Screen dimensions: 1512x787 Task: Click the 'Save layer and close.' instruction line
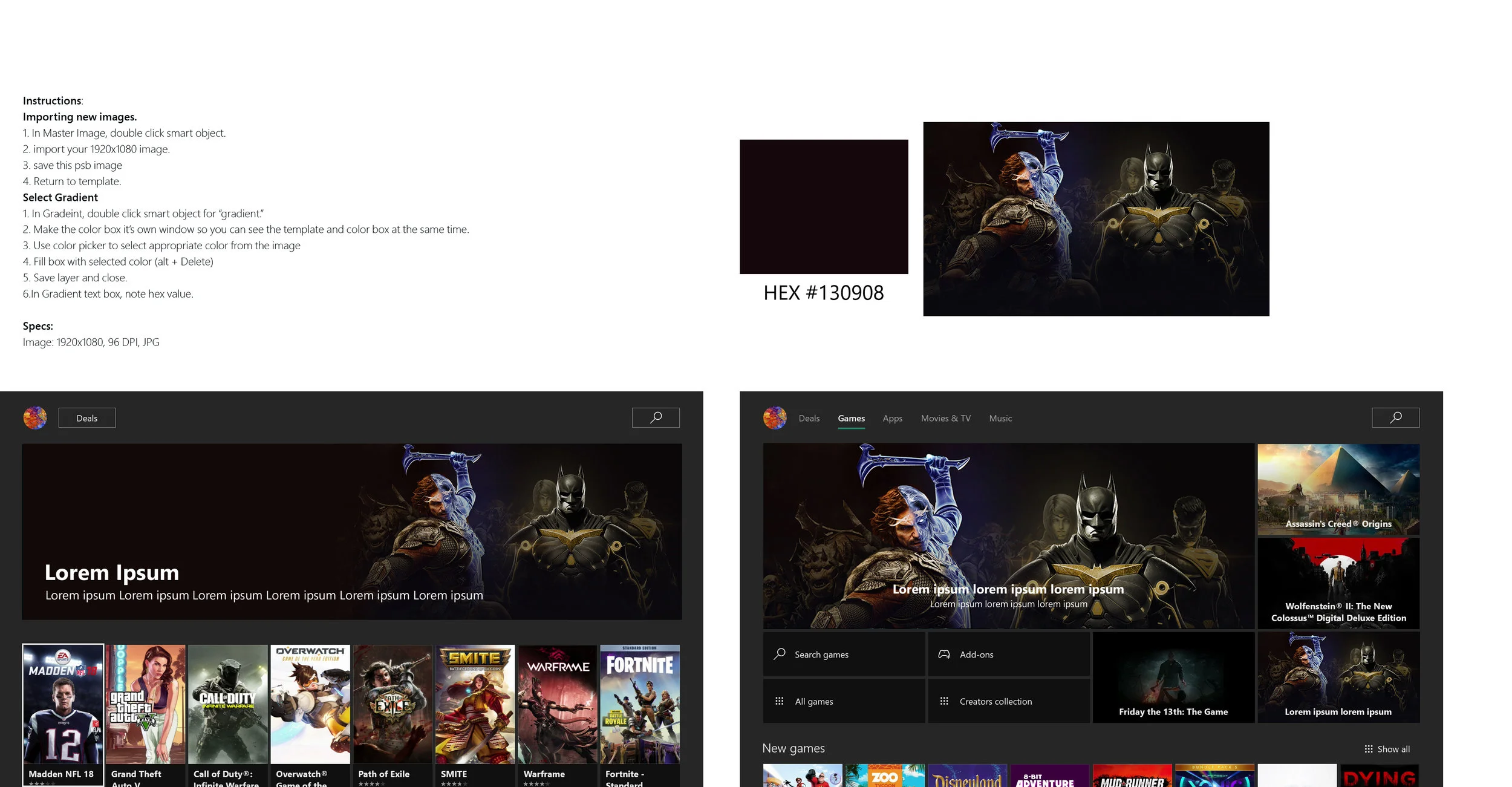click(75, 278)
